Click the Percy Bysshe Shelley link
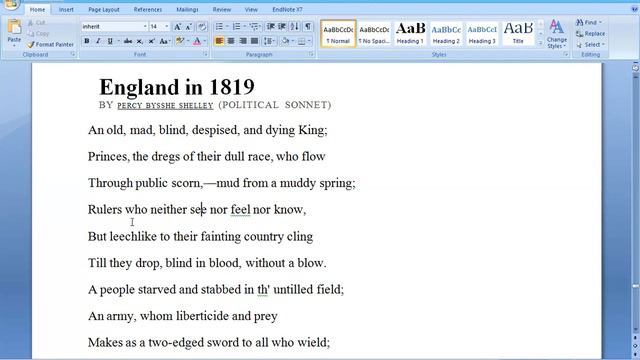 coord(165,105)
